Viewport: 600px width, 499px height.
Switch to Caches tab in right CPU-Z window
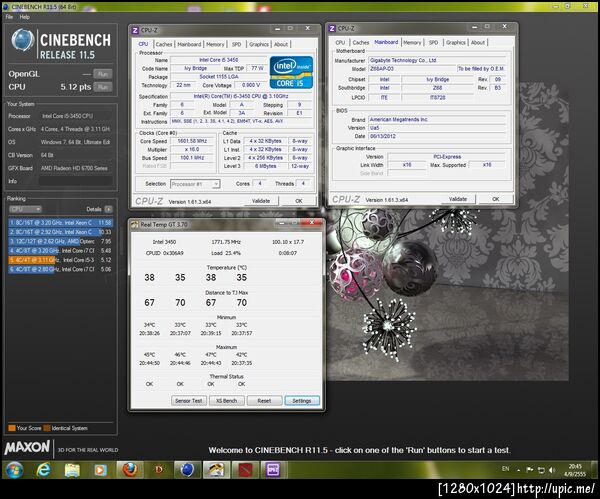360,42
